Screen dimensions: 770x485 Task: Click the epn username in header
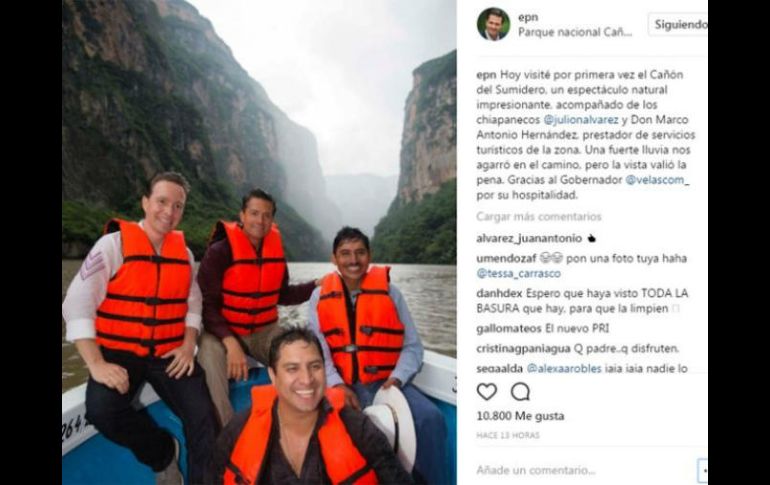point(528,17)
